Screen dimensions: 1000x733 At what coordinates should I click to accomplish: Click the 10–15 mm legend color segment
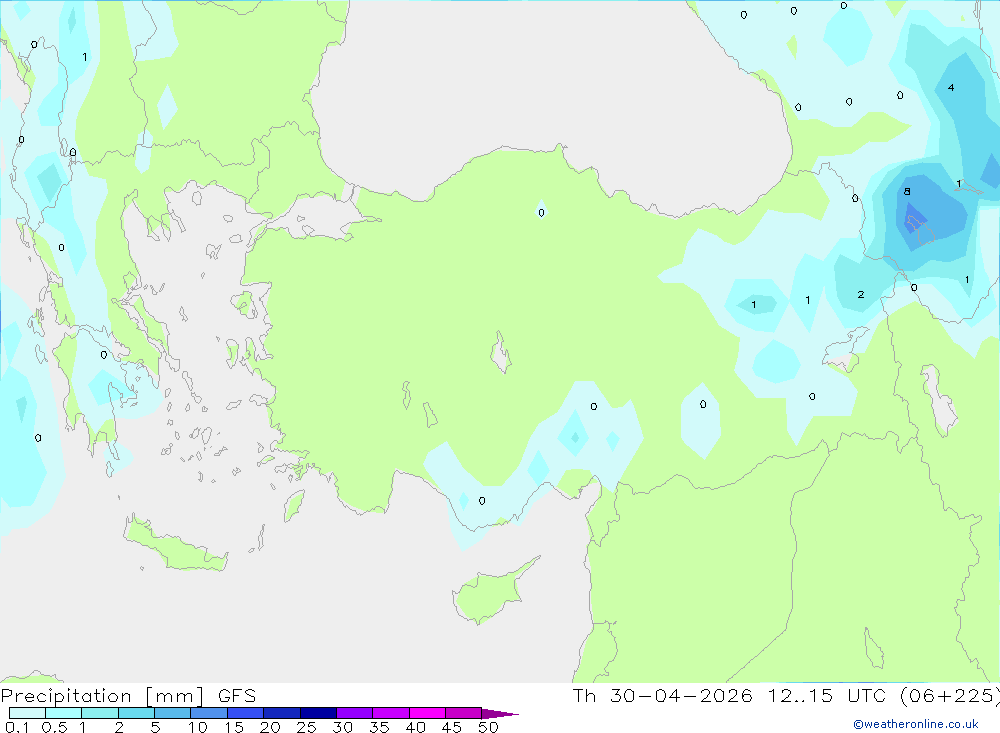pos(209,713)
